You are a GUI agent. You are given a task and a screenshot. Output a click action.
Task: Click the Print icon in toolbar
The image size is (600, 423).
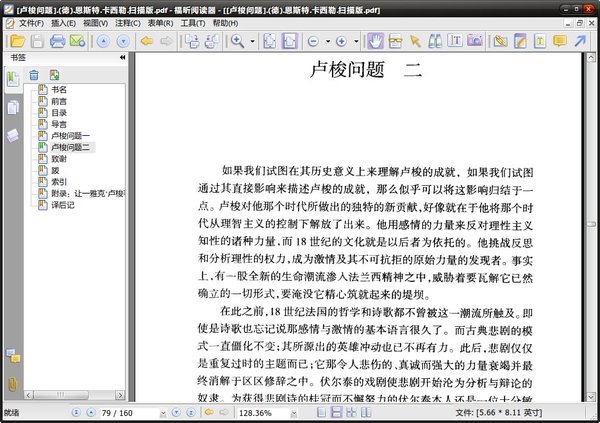58,41
